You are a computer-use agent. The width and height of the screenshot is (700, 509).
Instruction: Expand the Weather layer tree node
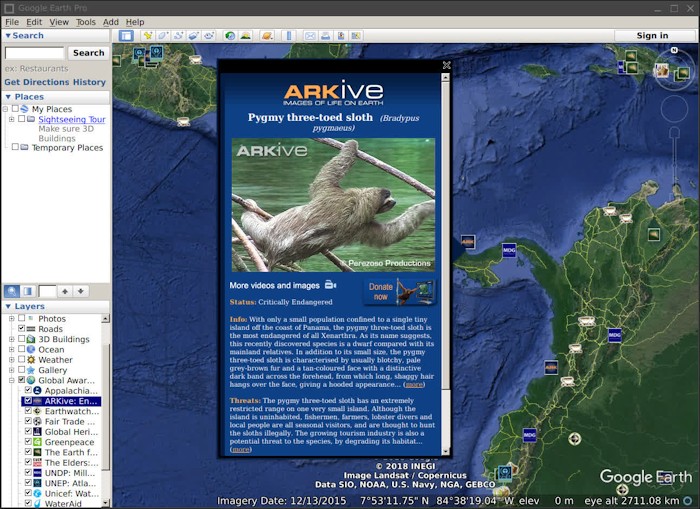click(x=12, y=360)
